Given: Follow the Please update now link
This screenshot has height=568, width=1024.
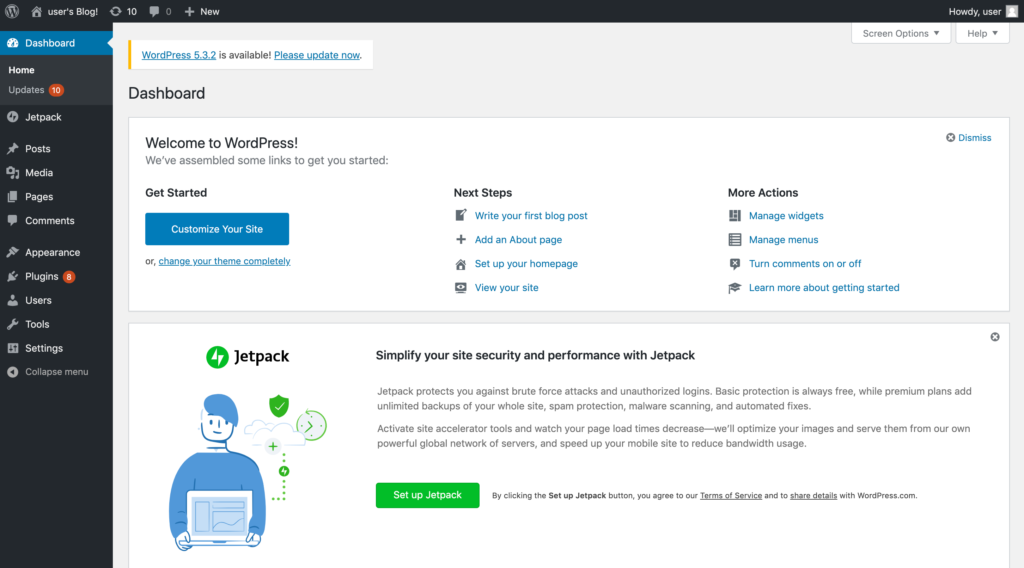Looking at the screenshot, I should click(317, 55).
